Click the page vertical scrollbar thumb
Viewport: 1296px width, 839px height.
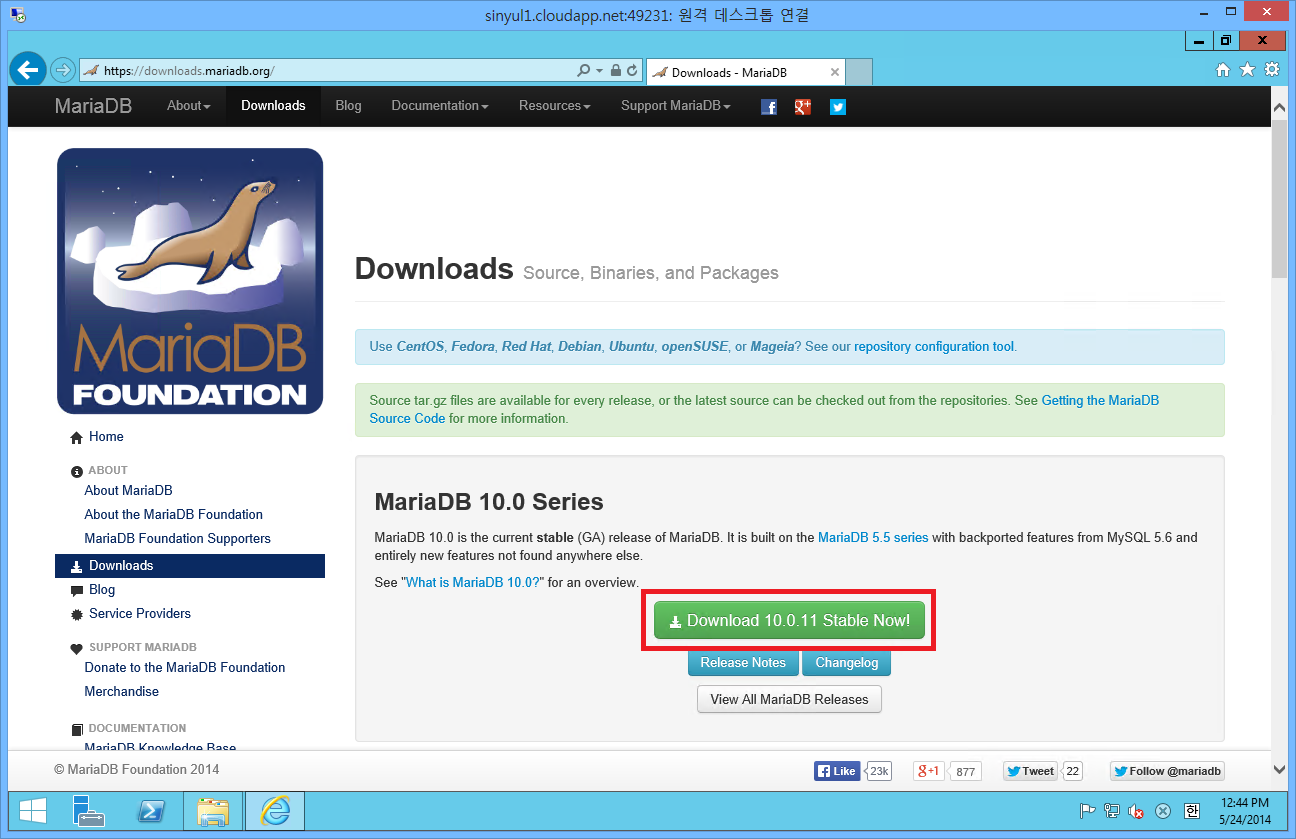pyautogui.click(x=1279, y=199)
